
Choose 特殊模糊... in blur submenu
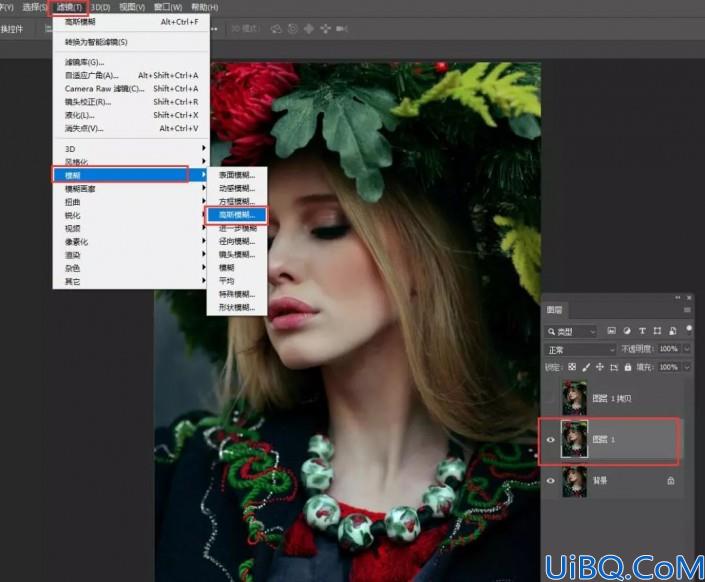point(237,294)
